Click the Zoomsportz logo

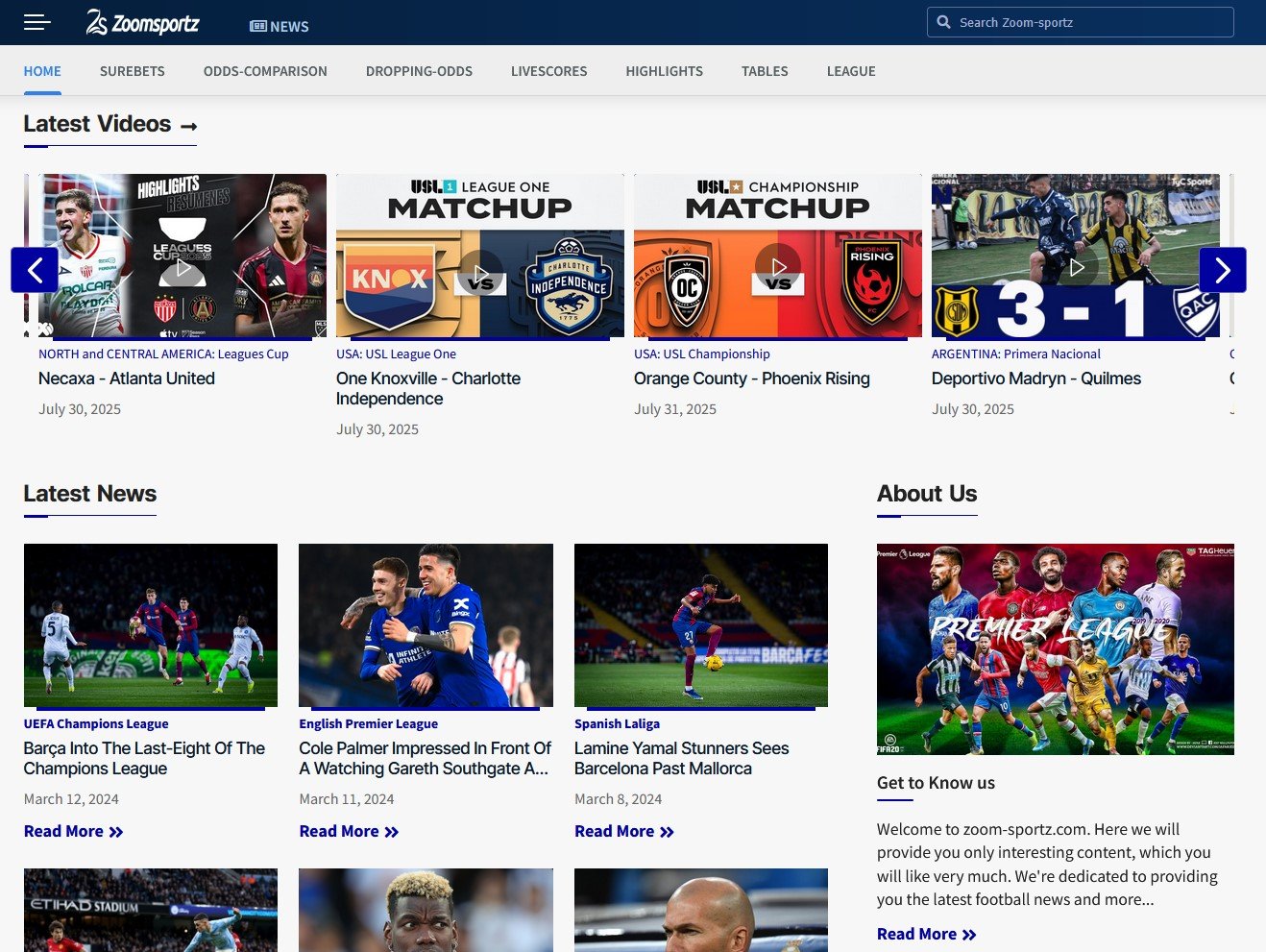pyautogui.click(x=142, y=22)
